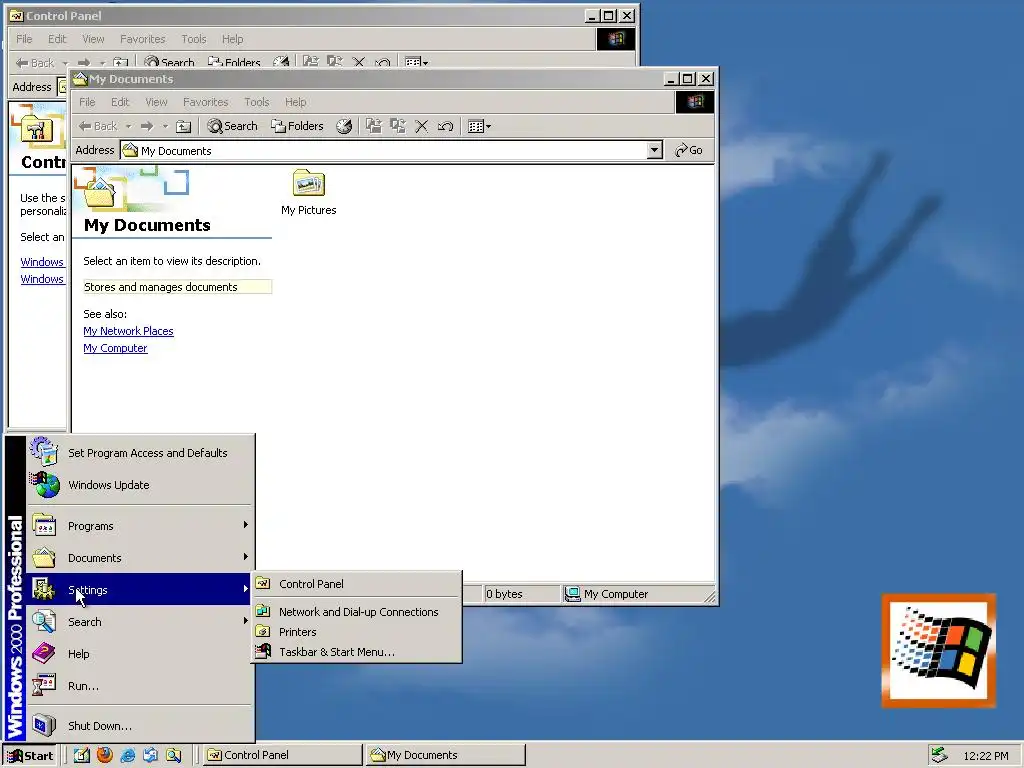Follow the My Network Places link

pos(128,331)
